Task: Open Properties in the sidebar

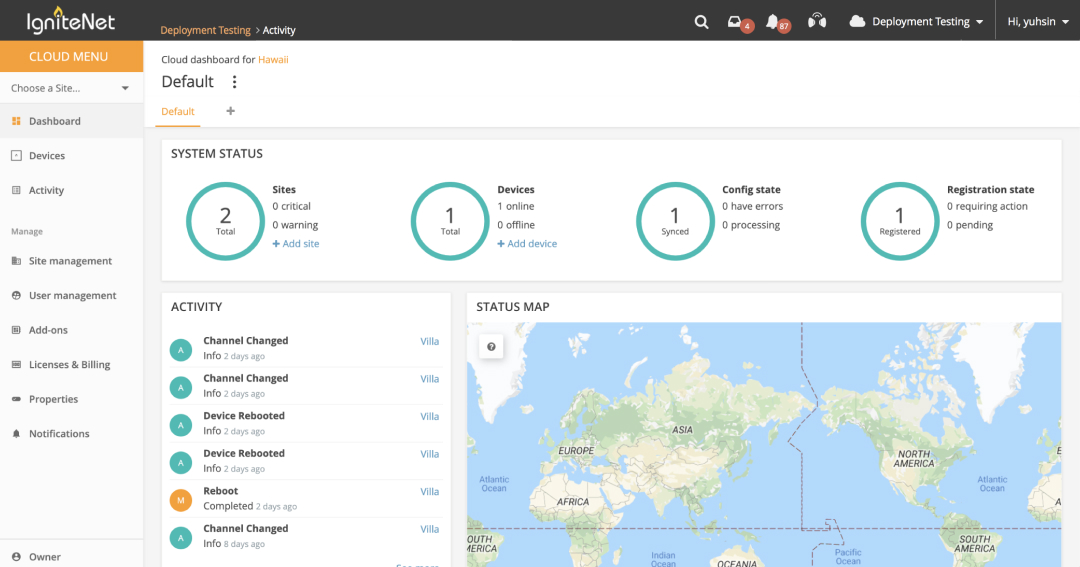Action: tap(72, 399)
